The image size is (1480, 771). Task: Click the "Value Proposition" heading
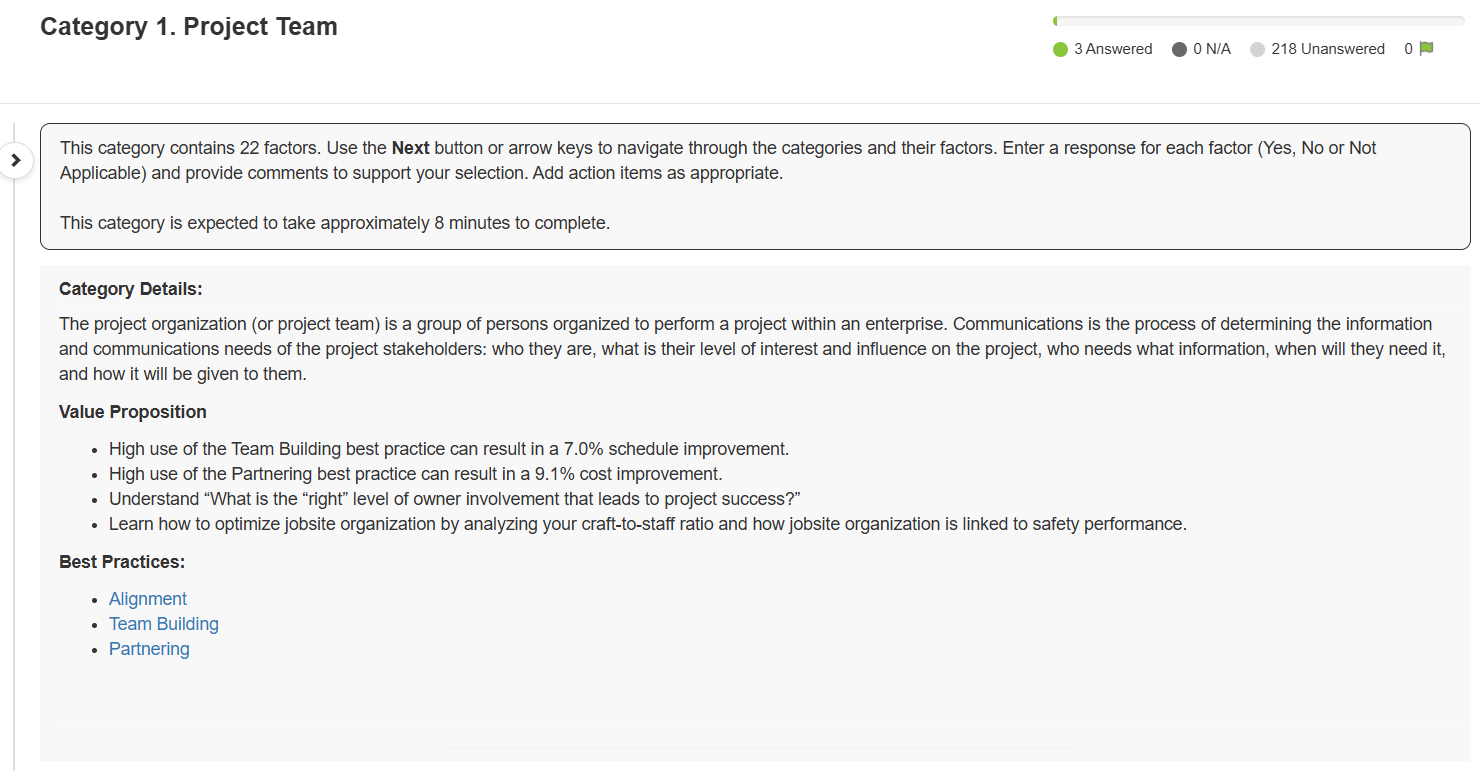point(133,412)
